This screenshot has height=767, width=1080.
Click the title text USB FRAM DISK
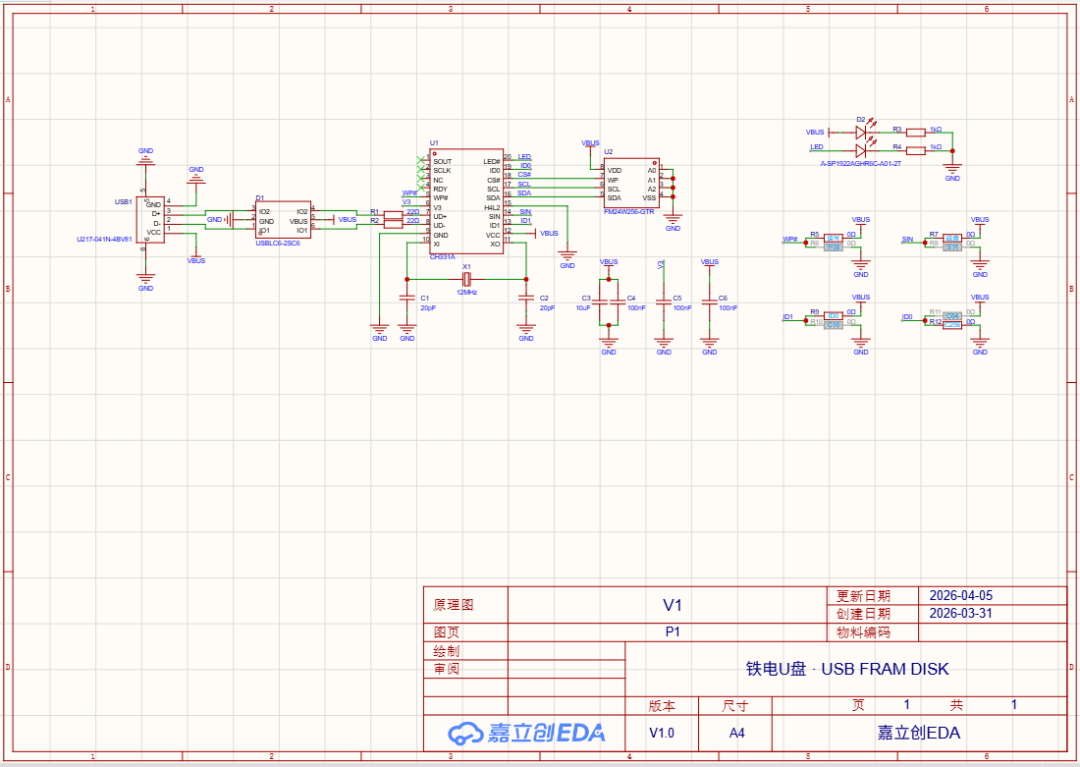point(847,669)
